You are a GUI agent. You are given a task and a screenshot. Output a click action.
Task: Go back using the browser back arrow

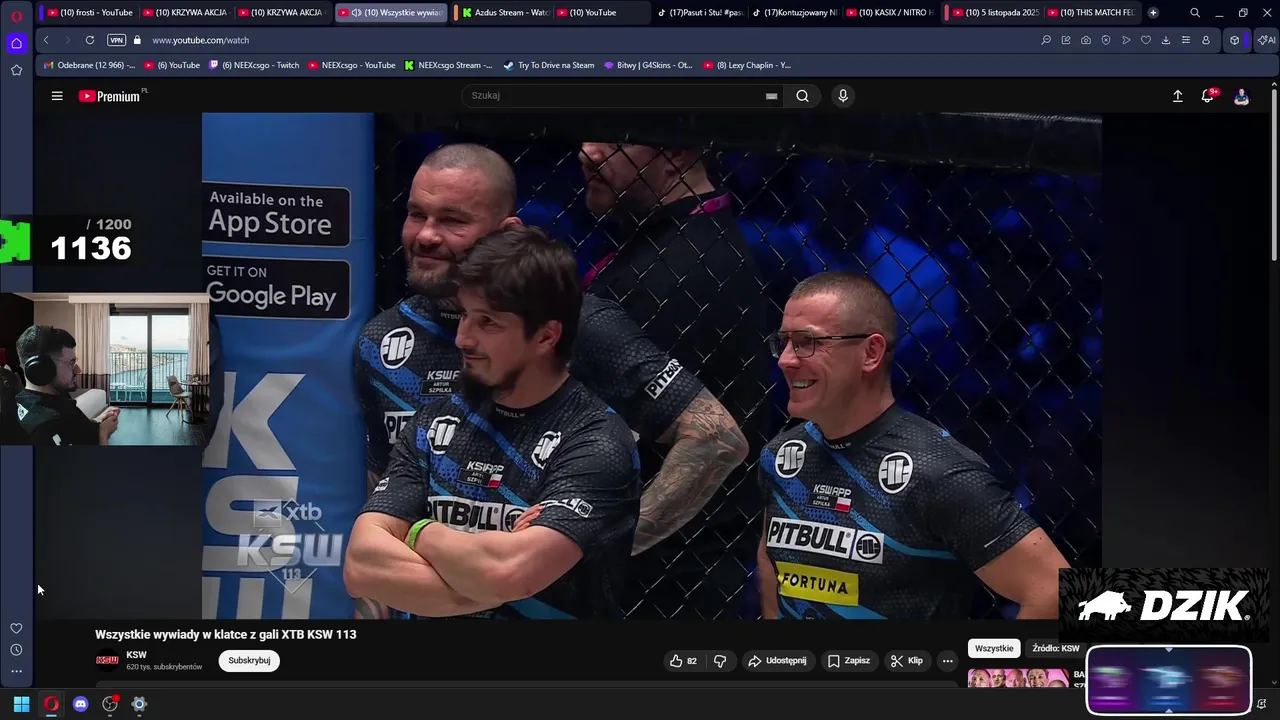point(46,40)
